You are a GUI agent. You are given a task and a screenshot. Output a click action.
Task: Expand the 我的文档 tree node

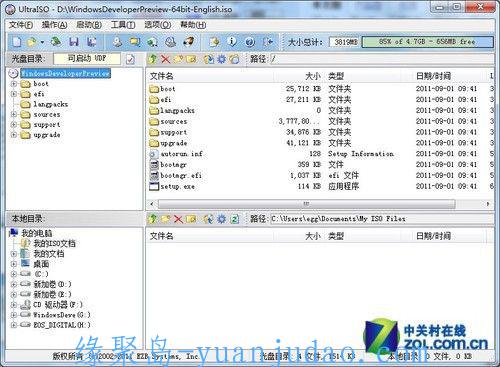pos(14,254)
